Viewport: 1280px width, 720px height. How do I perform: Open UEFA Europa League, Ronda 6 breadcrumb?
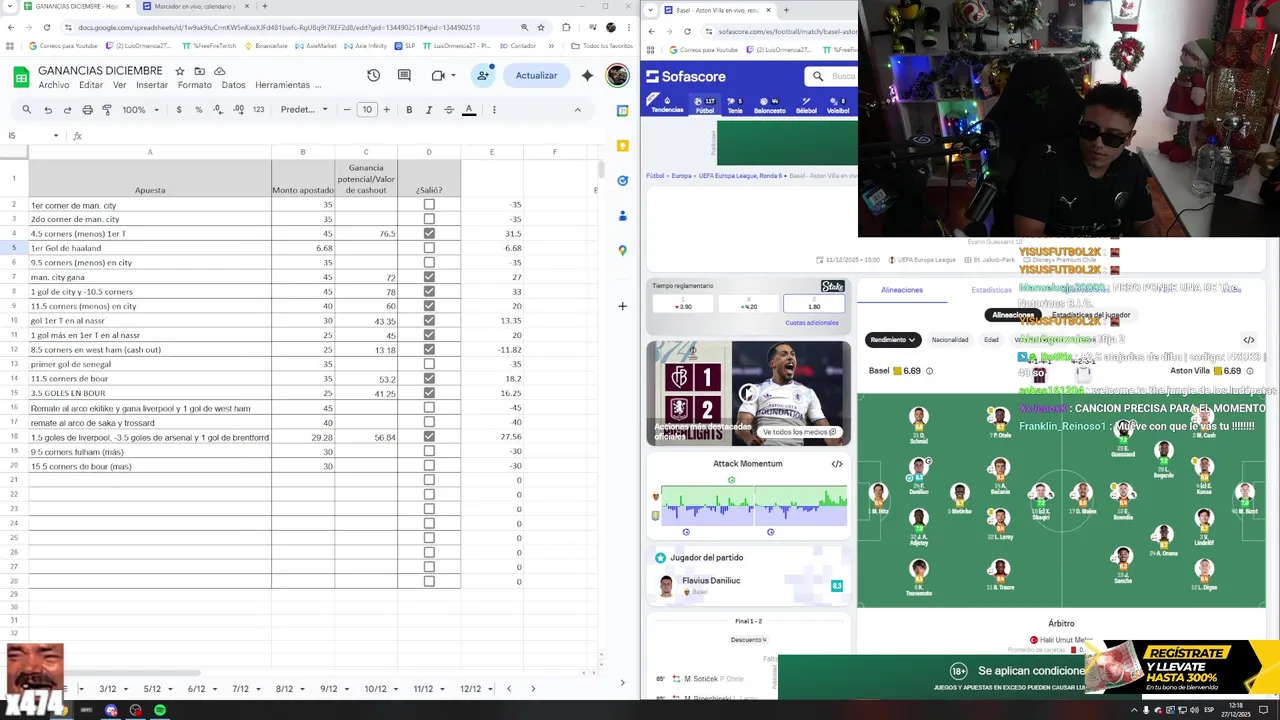pos(740,176)
